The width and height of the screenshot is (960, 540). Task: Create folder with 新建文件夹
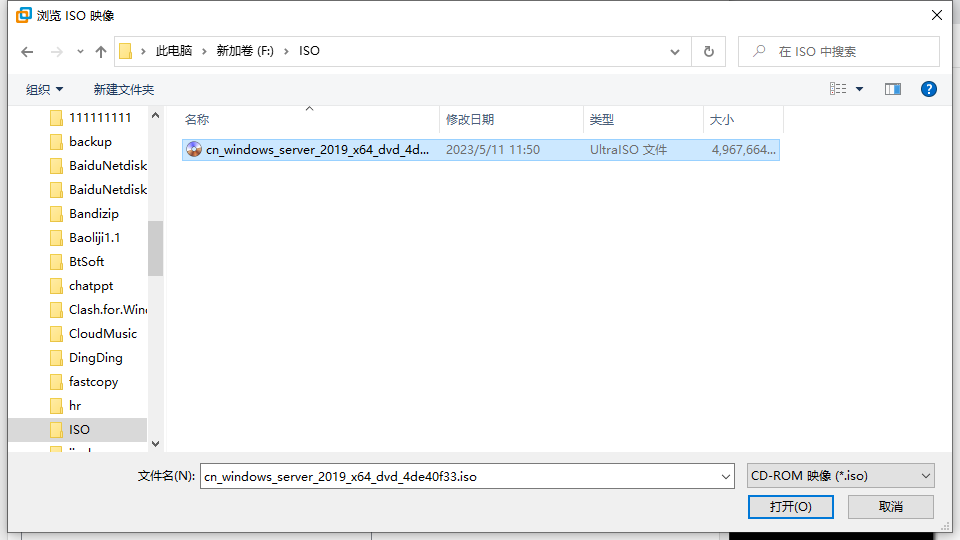click(124, 89)
